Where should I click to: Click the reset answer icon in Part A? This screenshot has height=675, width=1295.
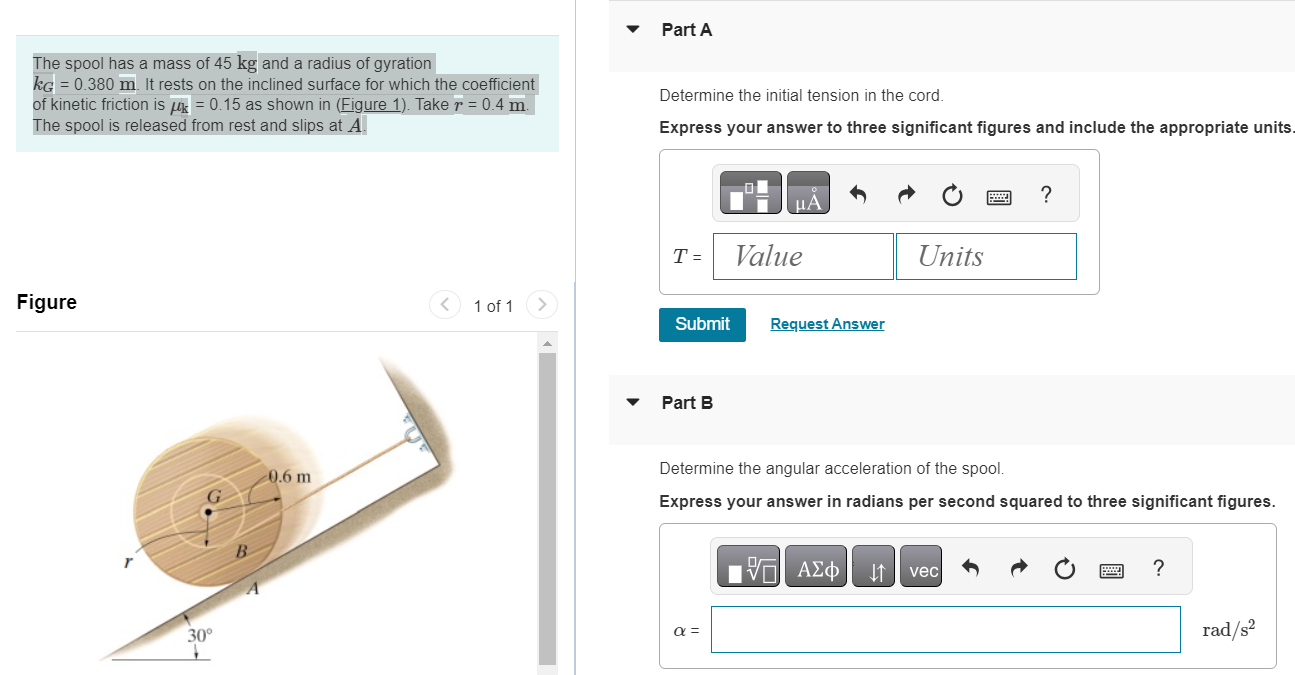click(951, 194)
